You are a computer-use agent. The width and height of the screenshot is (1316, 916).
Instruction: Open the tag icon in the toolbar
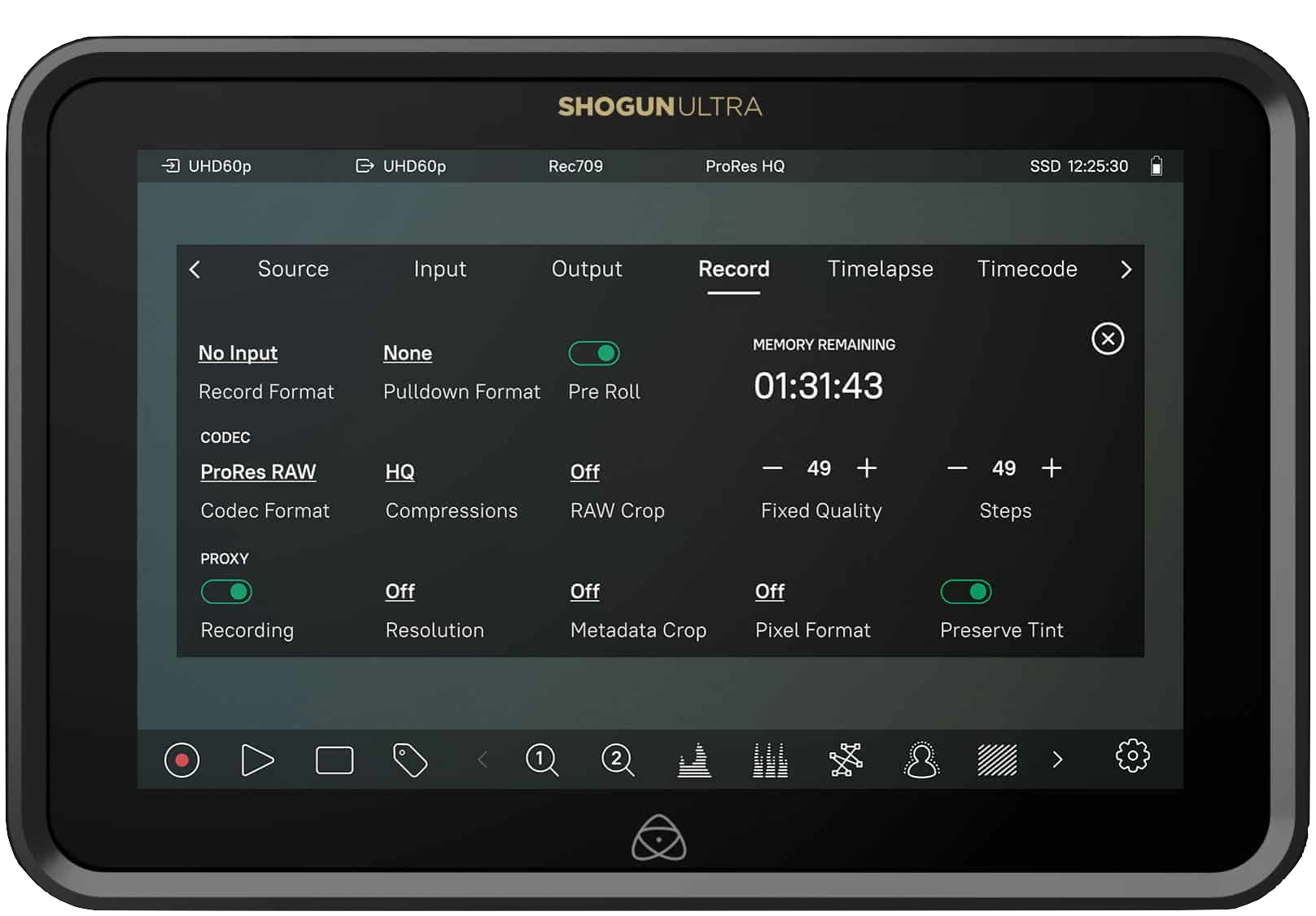click(x=410, y=760)
